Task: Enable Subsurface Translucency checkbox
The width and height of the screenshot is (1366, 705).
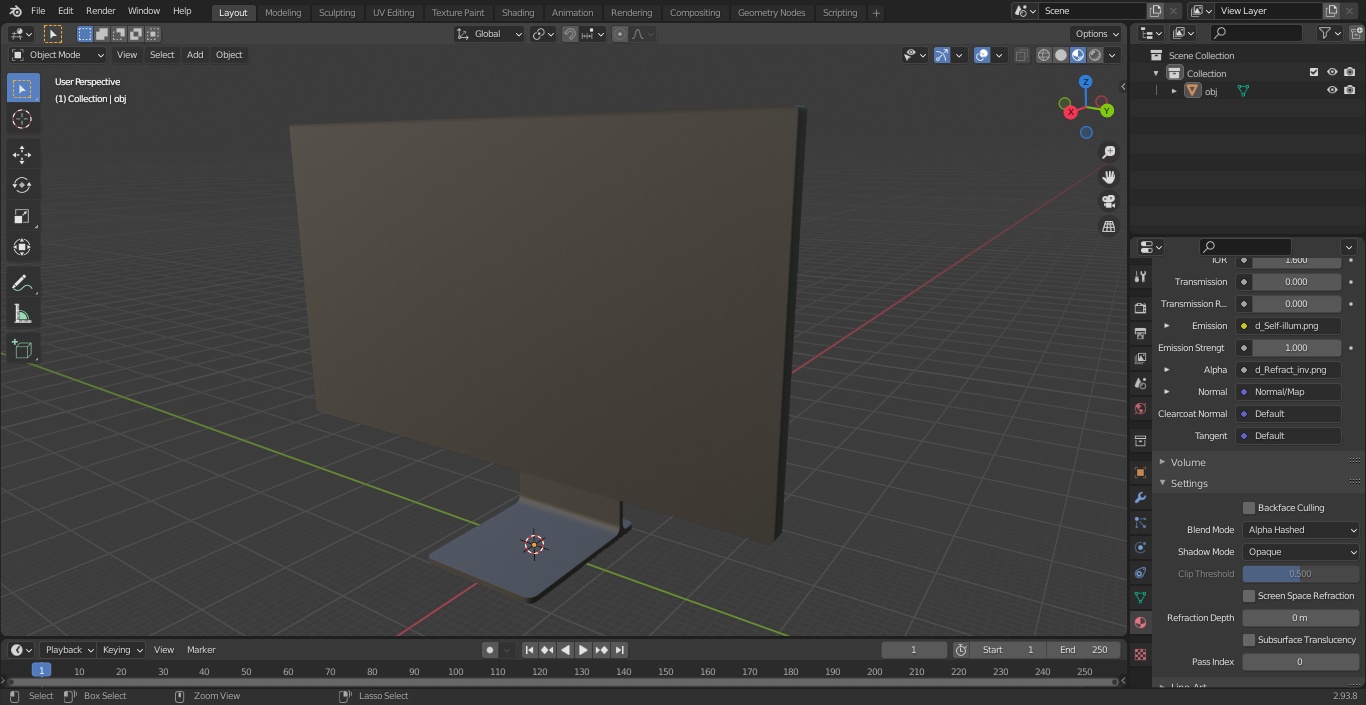Action: 1249,640
